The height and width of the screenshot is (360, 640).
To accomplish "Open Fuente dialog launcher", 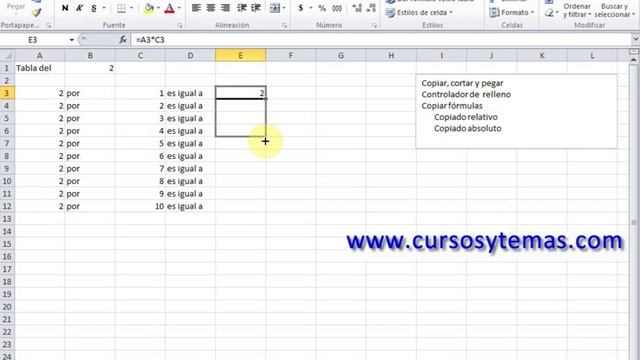I will (180, 25).
